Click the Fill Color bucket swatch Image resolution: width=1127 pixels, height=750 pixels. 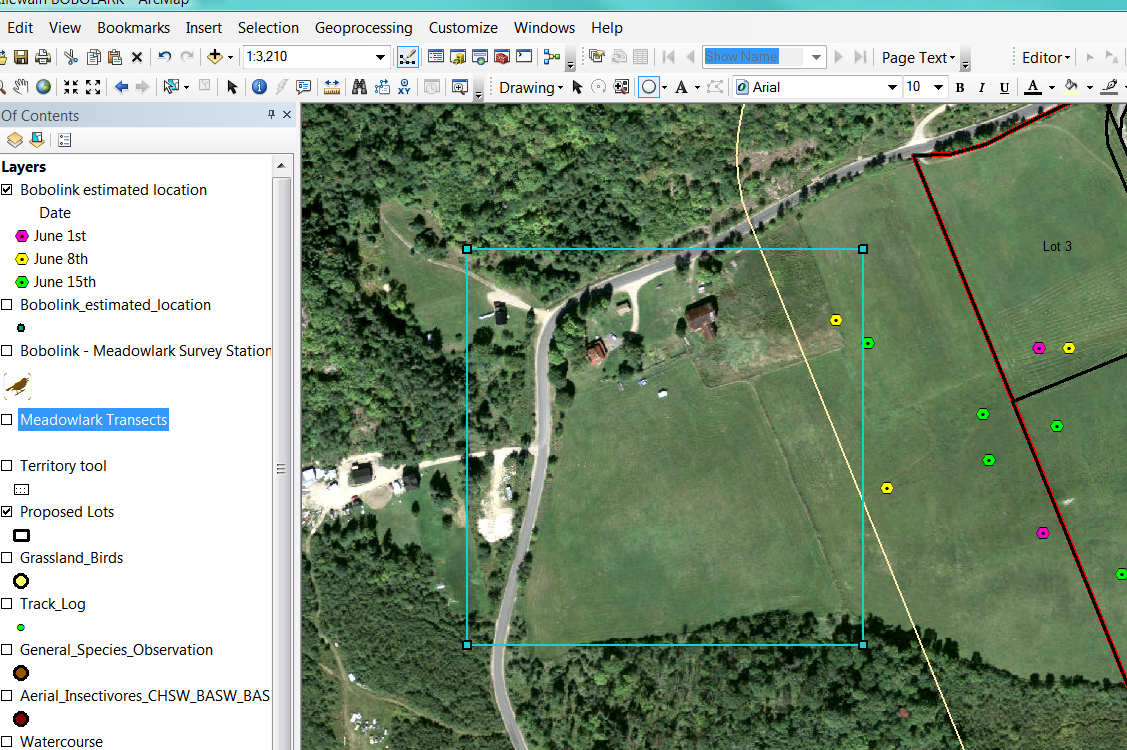coord(1071,88)
